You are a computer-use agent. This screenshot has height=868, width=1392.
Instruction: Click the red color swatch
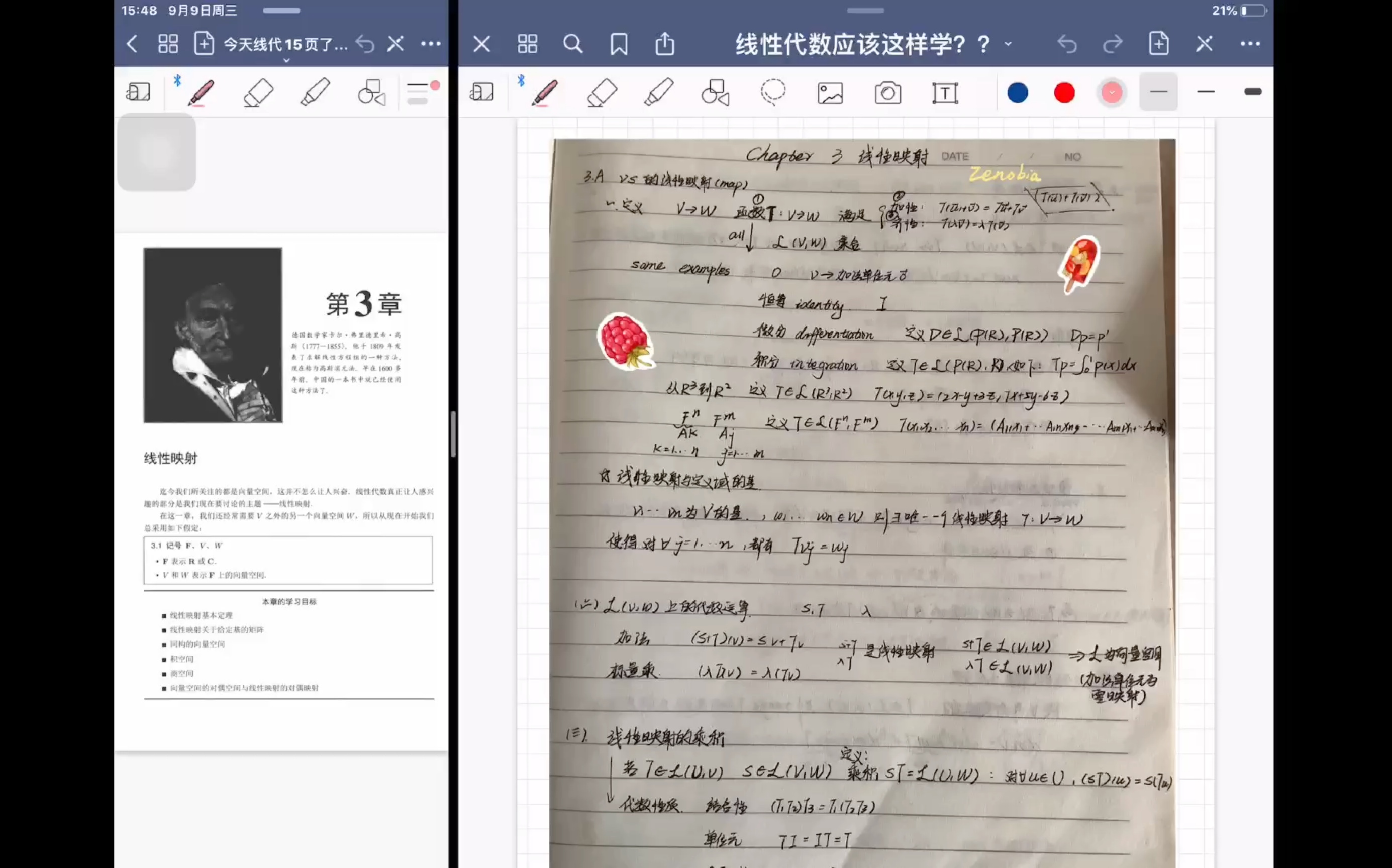[1063, 92]
